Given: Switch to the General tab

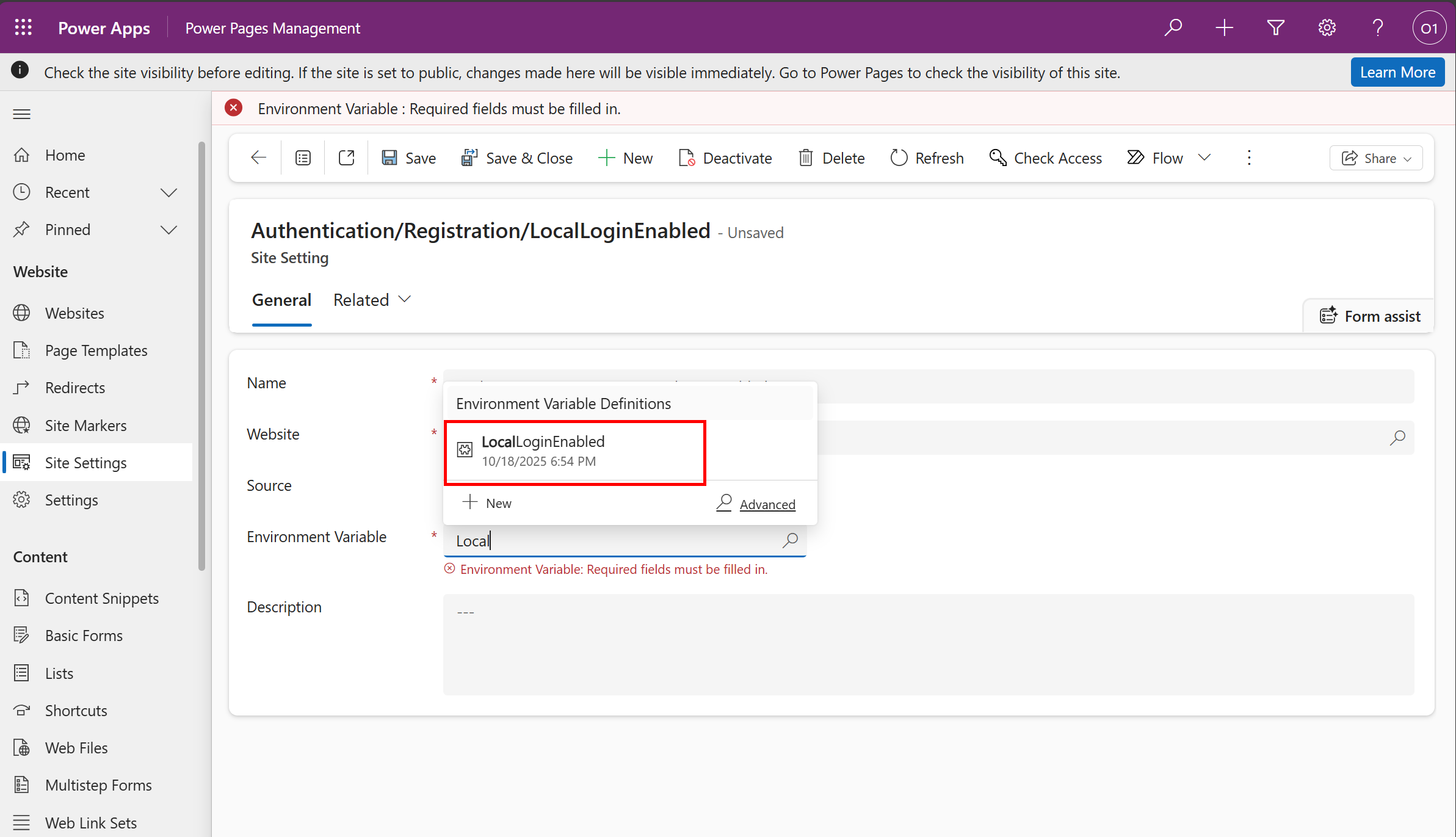Looking at the screenshot, I should pyautogui.click(x=281, y=299).
